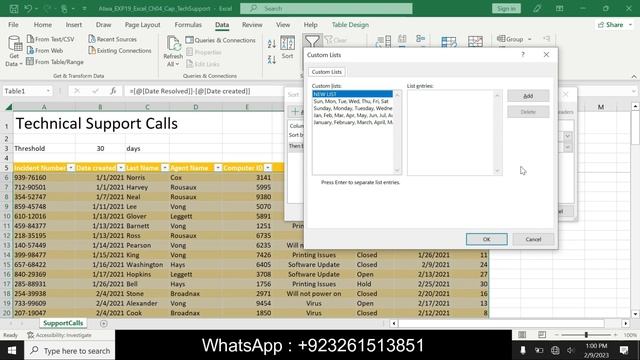Image resolution: width=640 pixels, height=360 pixels.
Task: Open the File menu
Action: (13, 25)
